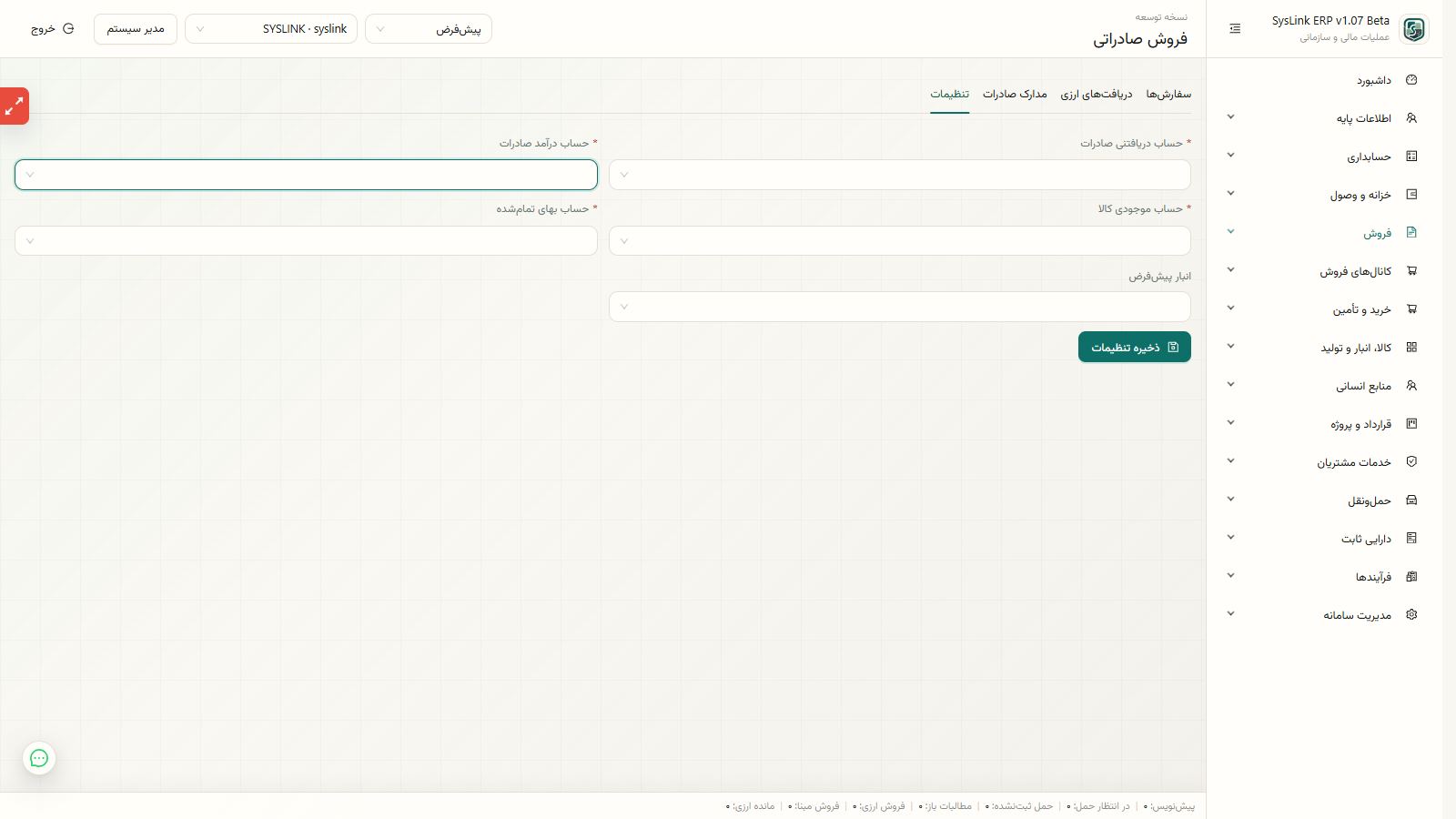Click مانده ارزی status entry

click(751, 806)
